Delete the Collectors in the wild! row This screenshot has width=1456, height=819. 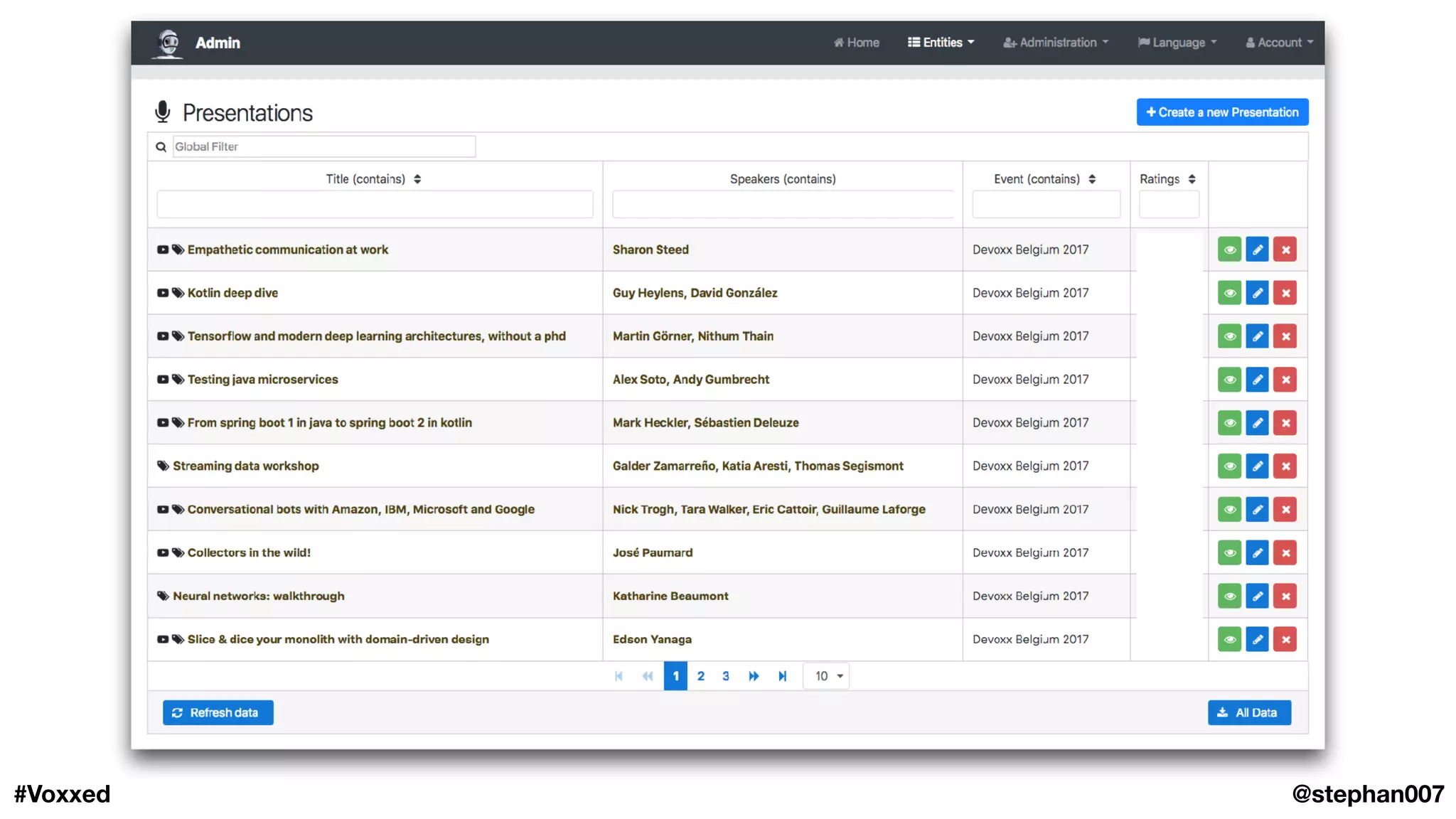click(1285, 552)
